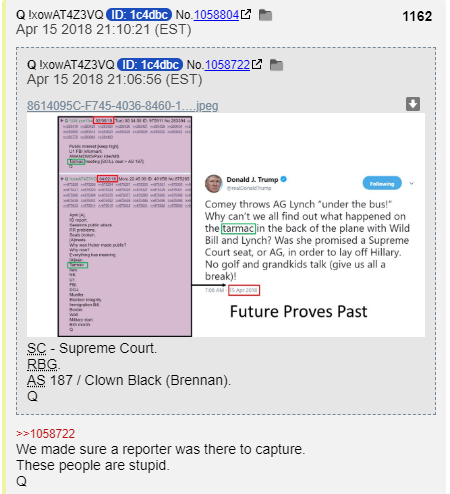Download the attached jpeg with arrow icon
This screenshot has width=450, height=494.
tap(413, 104)
